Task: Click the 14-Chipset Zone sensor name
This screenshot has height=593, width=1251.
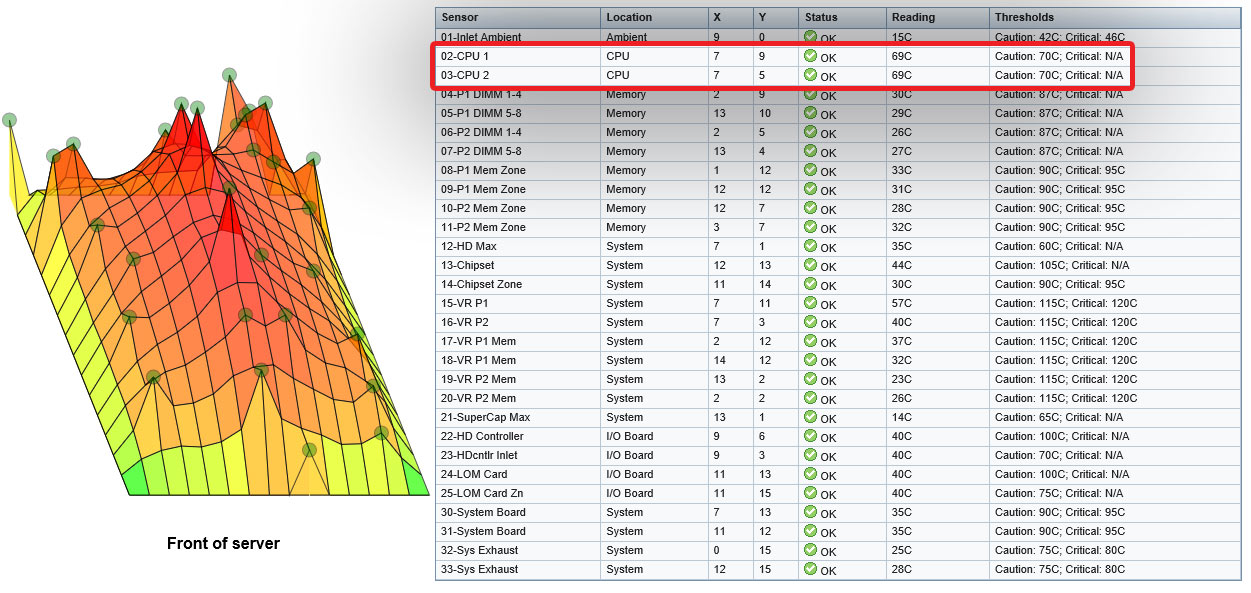Action: 481,284
